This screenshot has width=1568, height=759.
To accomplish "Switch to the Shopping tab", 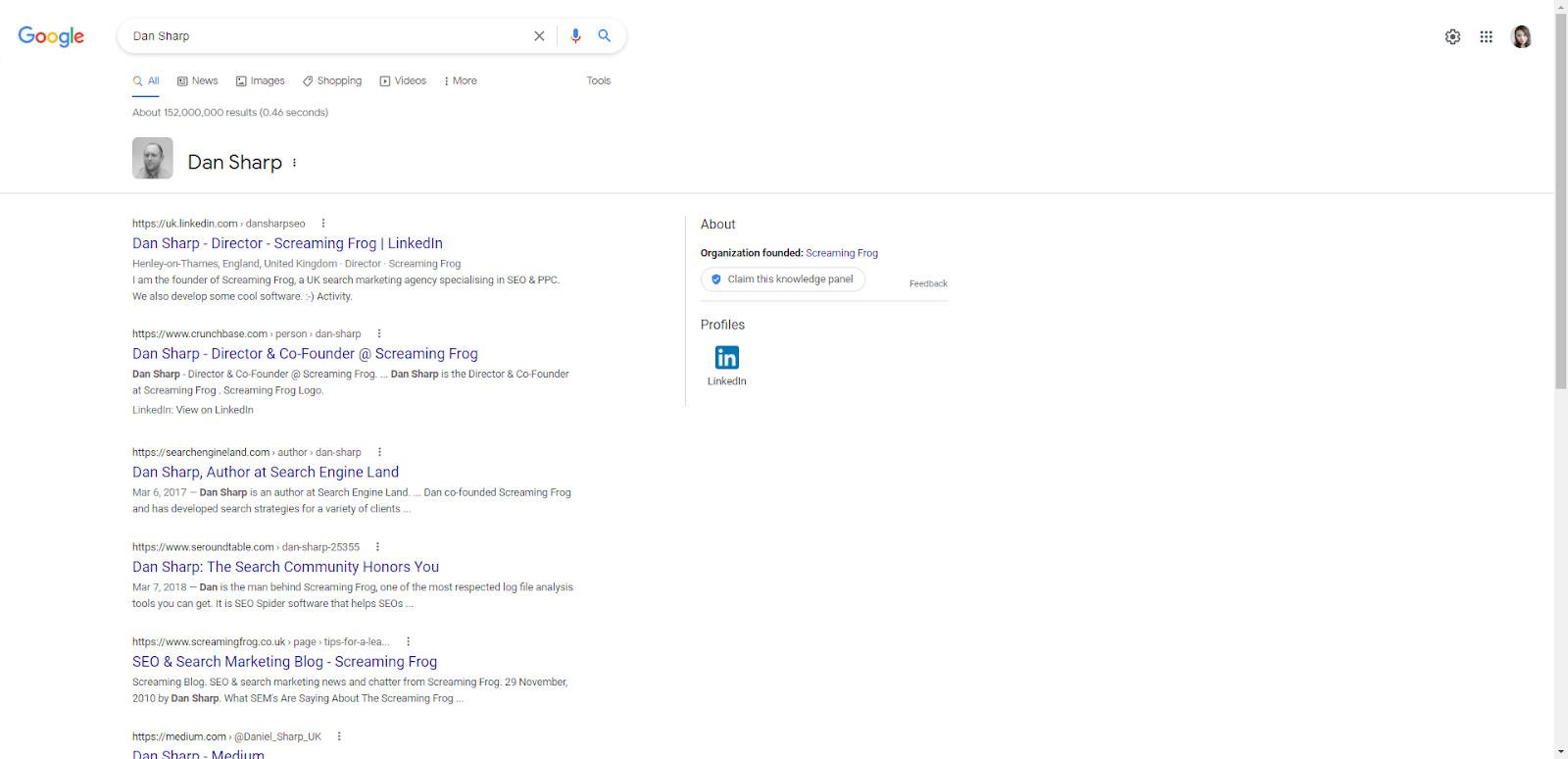I will point(332,81).
